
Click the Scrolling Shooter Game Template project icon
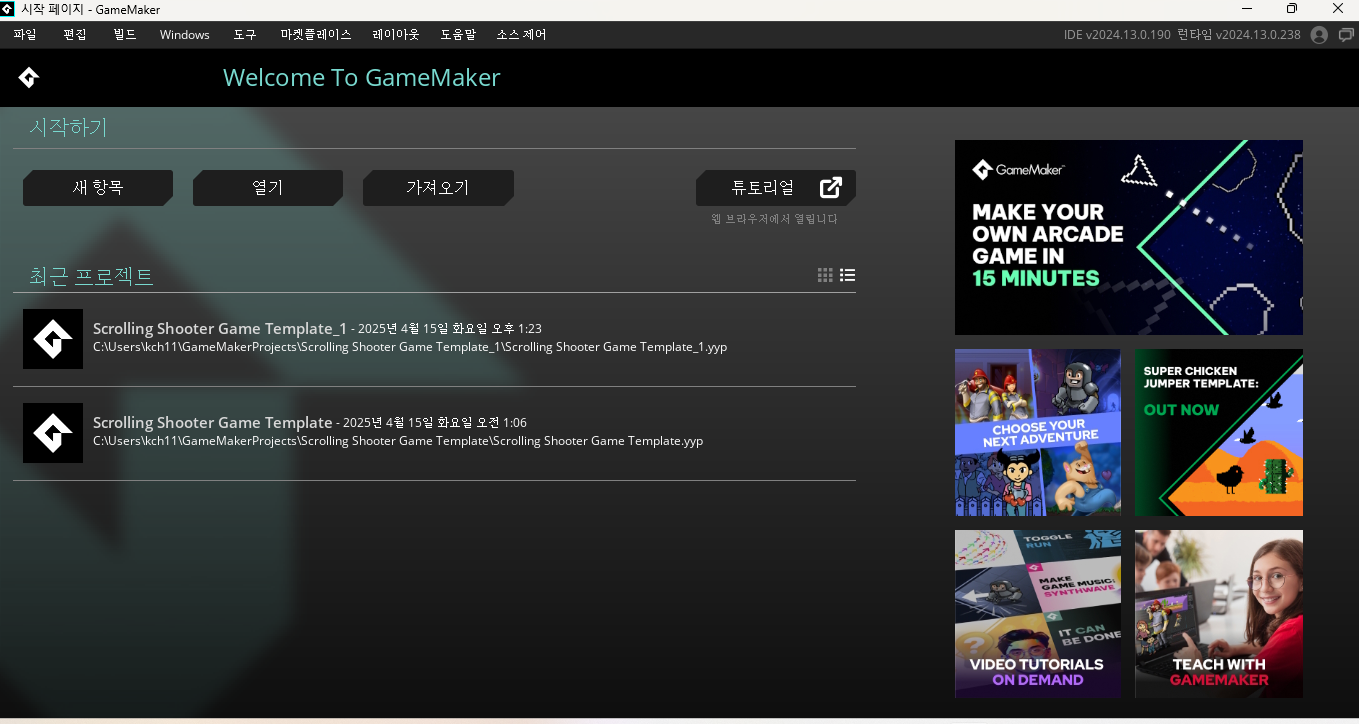(x=53, y=433)
